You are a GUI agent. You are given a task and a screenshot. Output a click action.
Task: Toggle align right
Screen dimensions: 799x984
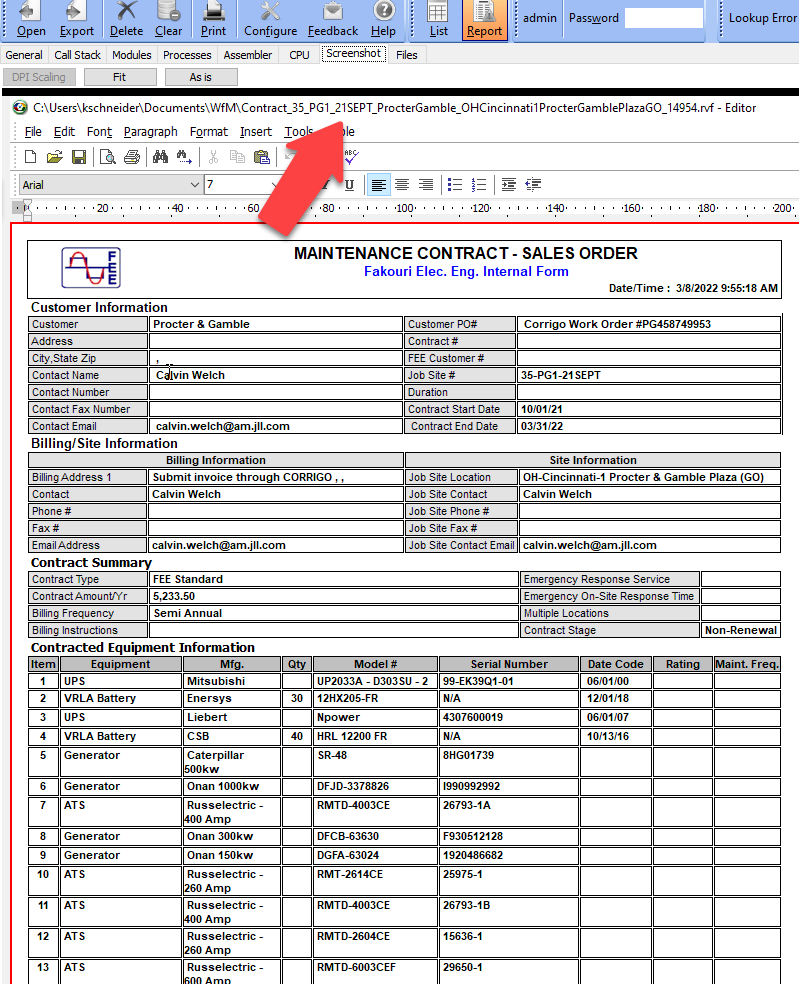pos(426,184)
